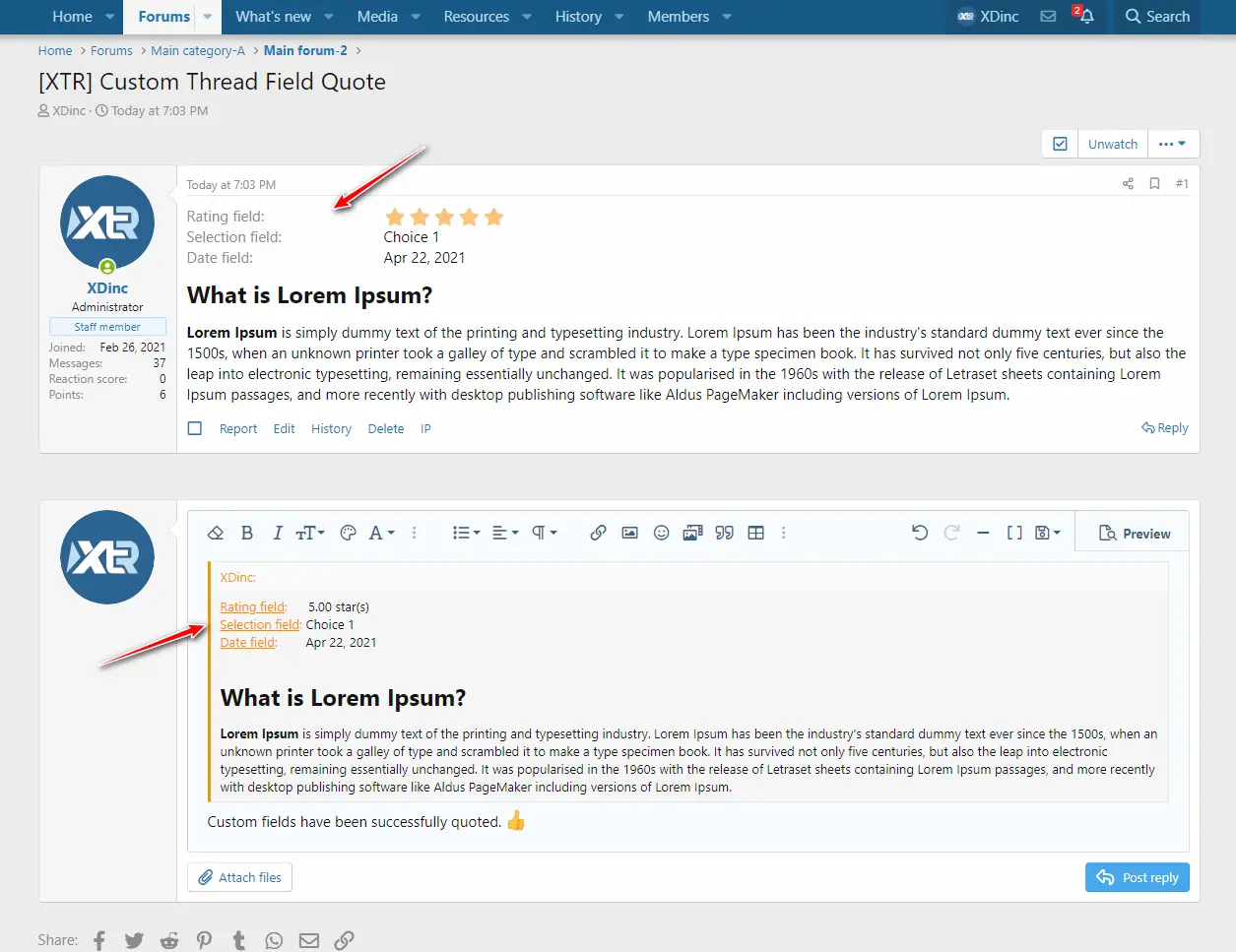
Task: Share thread on Pinterest
Action: [204, 940]
